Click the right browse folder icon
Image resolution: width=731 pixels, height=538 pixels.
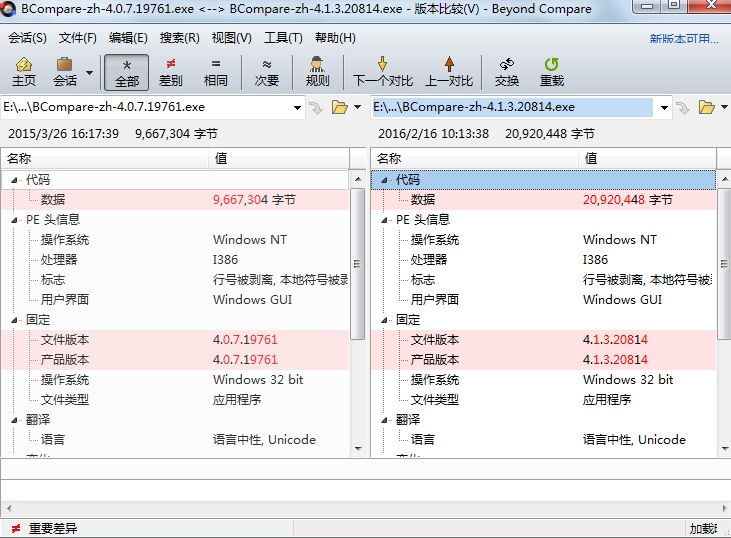click(x=706, y=107)
